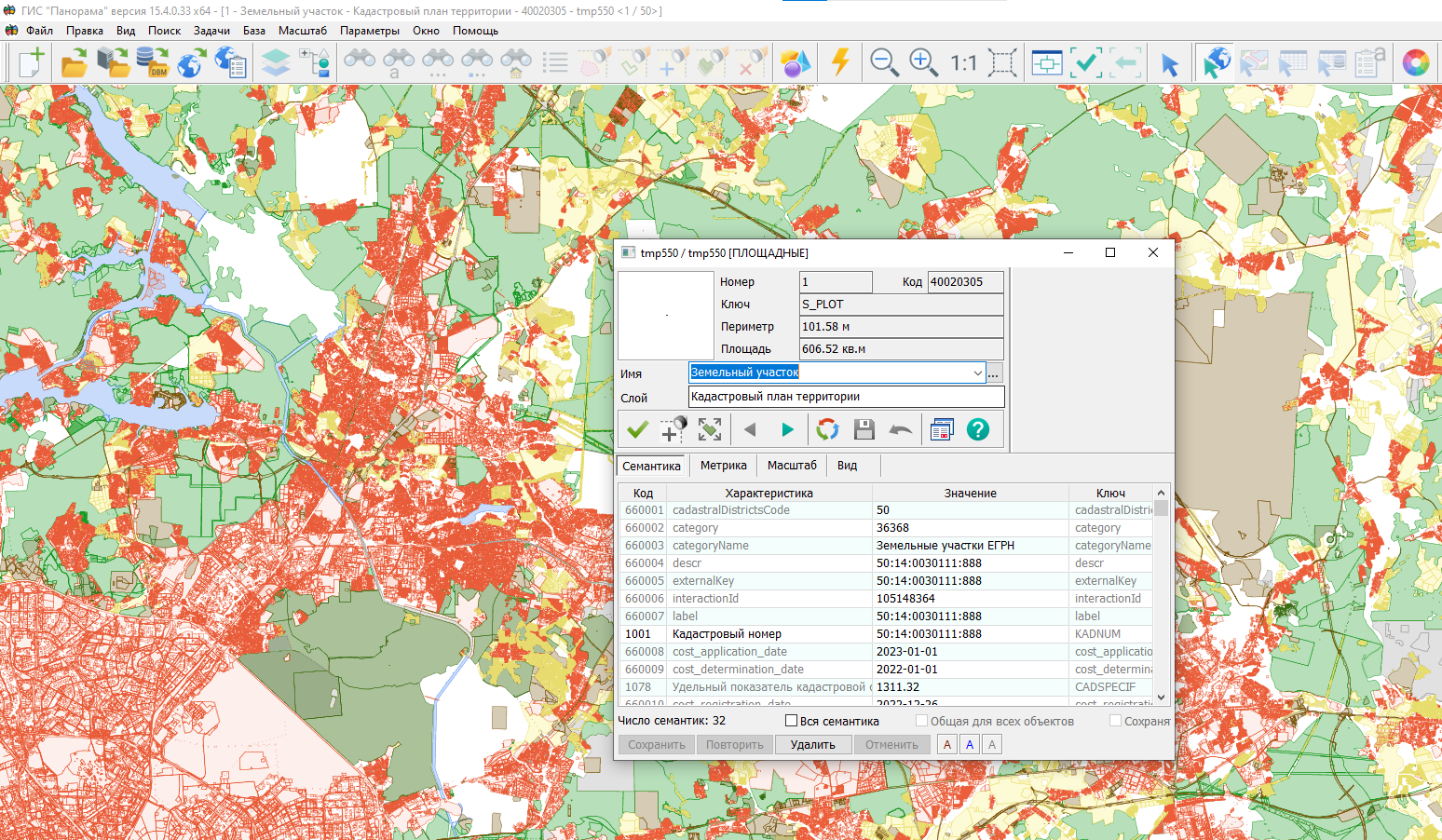Image resolution: width=1442 pixels, height=840 pixels.
Task: Select 'Кадастровый номер' row in table
Action: coord(886,634)
